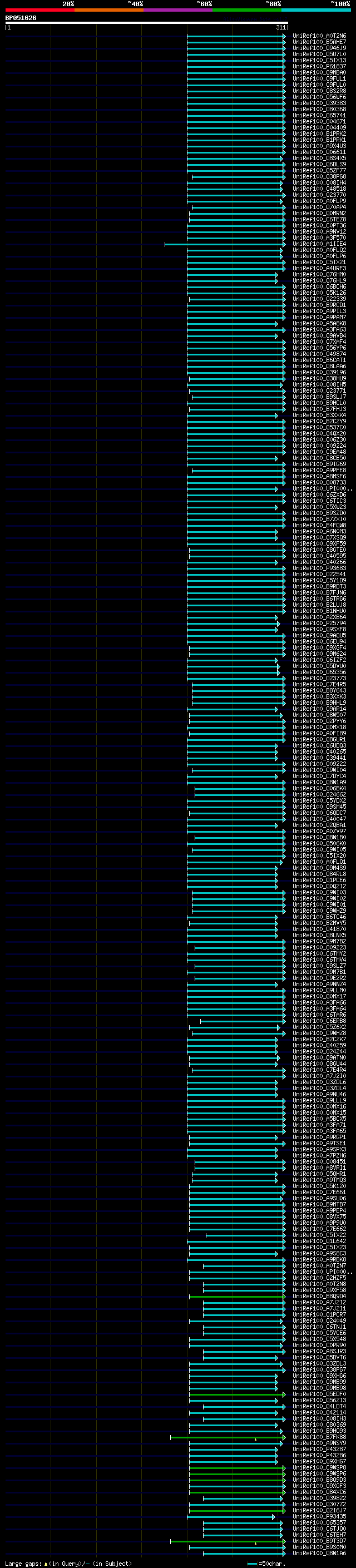
Task: Select the UniRef100_Q42114 label
Action: tap(319, 1413)
